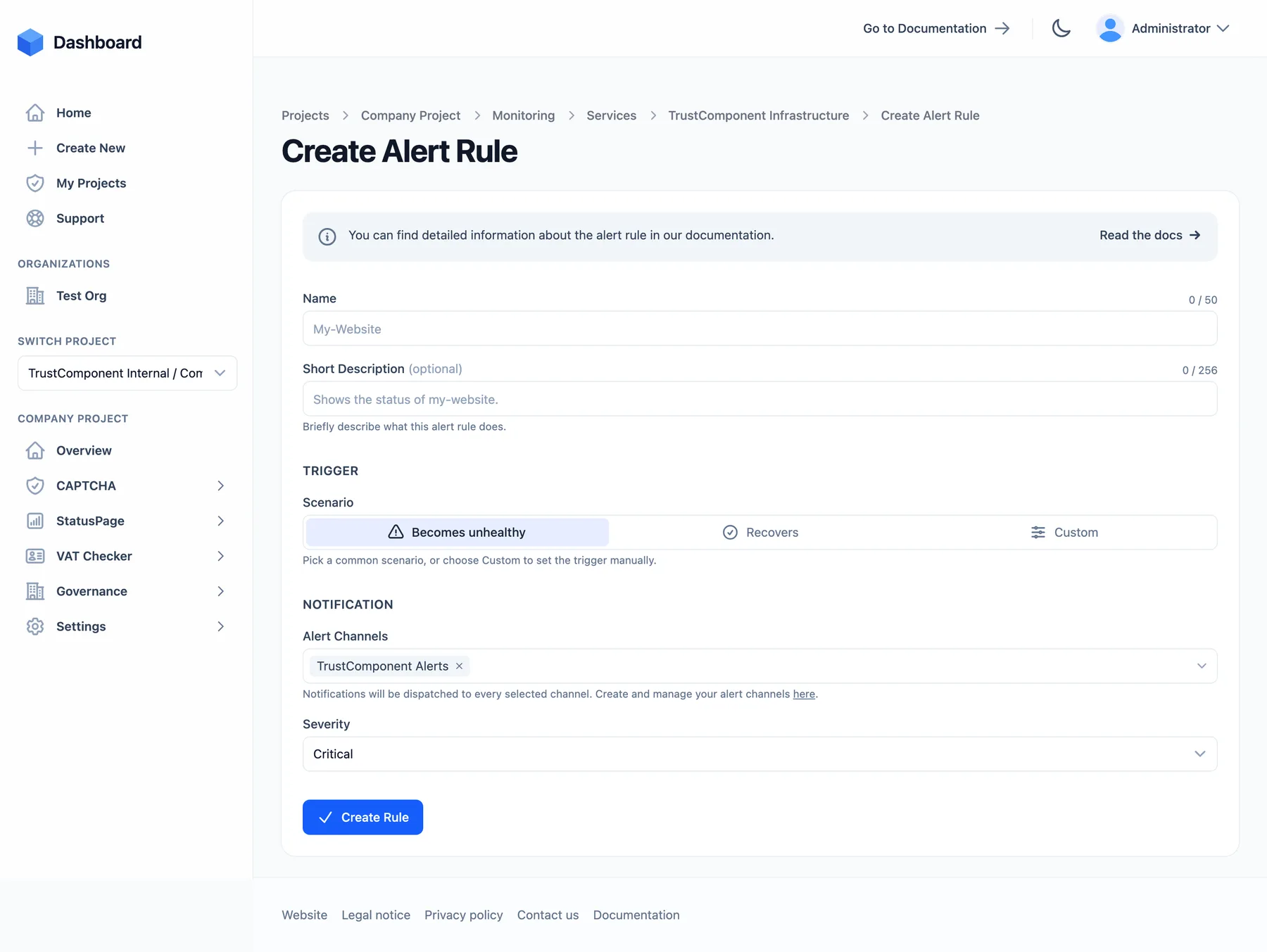Open the Severity dropdown showing Critical
Screen dimensions: 1267x952
[x=759, y=754]
